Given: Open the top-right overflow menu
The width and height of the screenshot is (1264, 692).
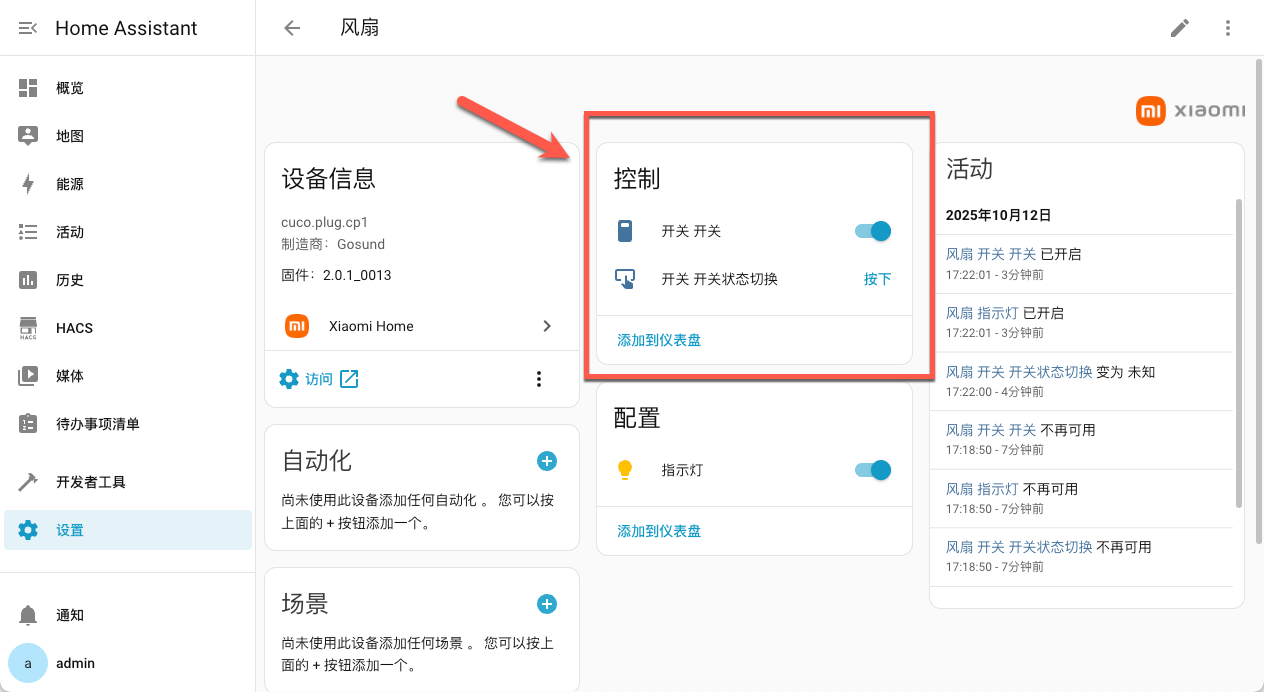Looking at the screenshot, I should 1228,28.
